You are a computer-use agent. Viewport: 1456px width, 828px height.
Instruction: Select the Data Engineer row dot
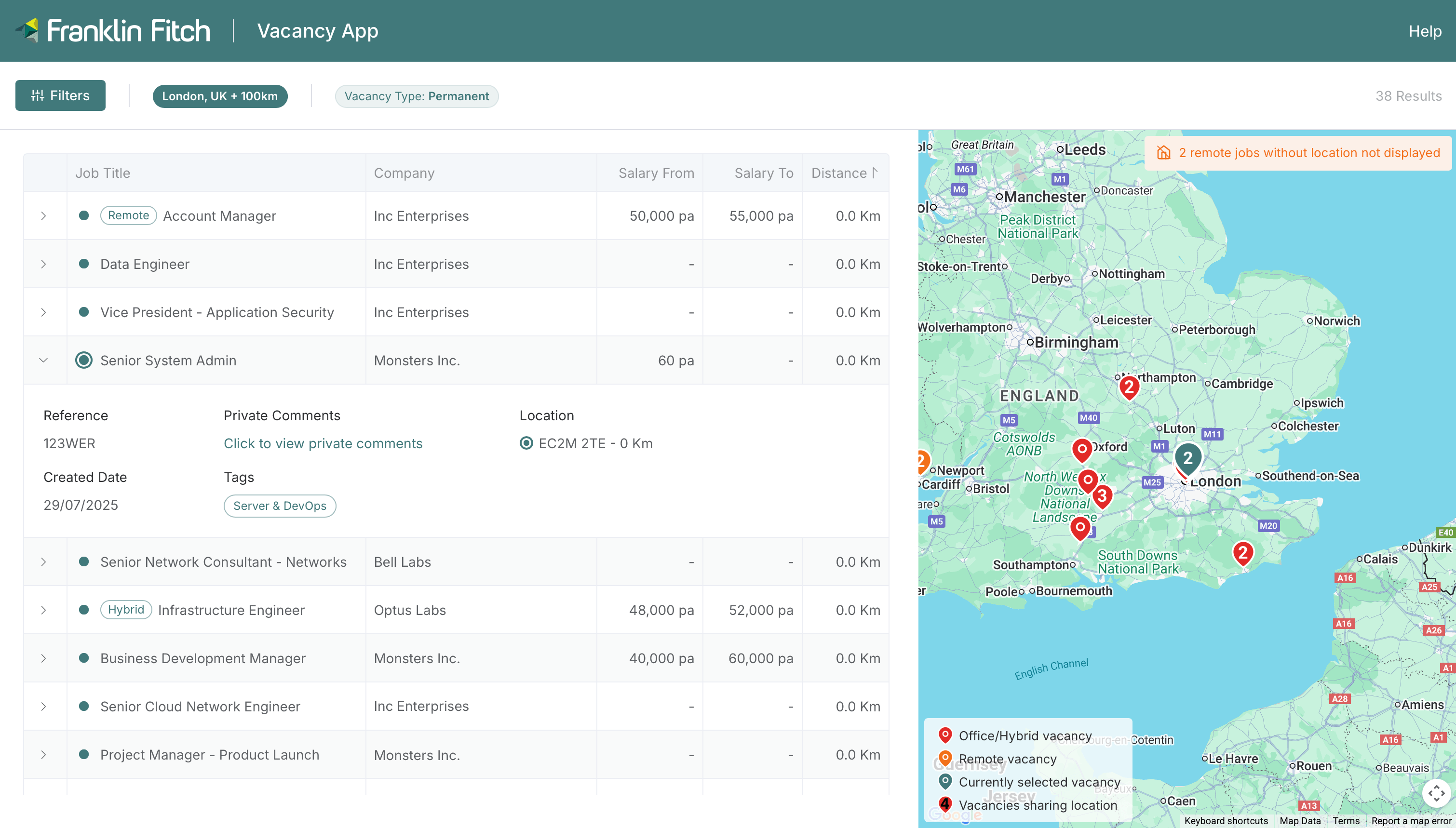point(83,264)
